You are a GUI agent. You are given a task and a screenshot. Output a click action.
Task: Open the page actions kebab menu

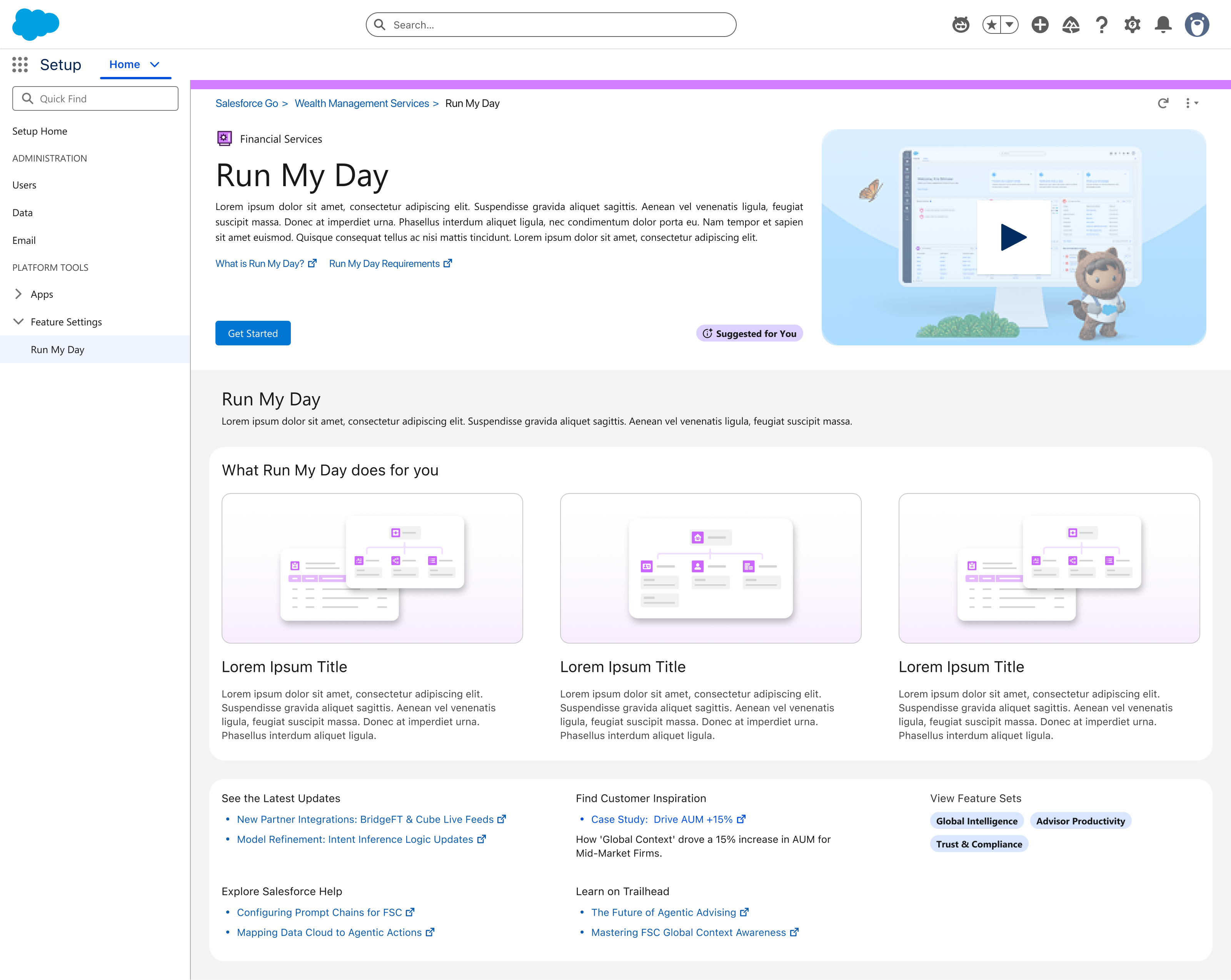1191,103
